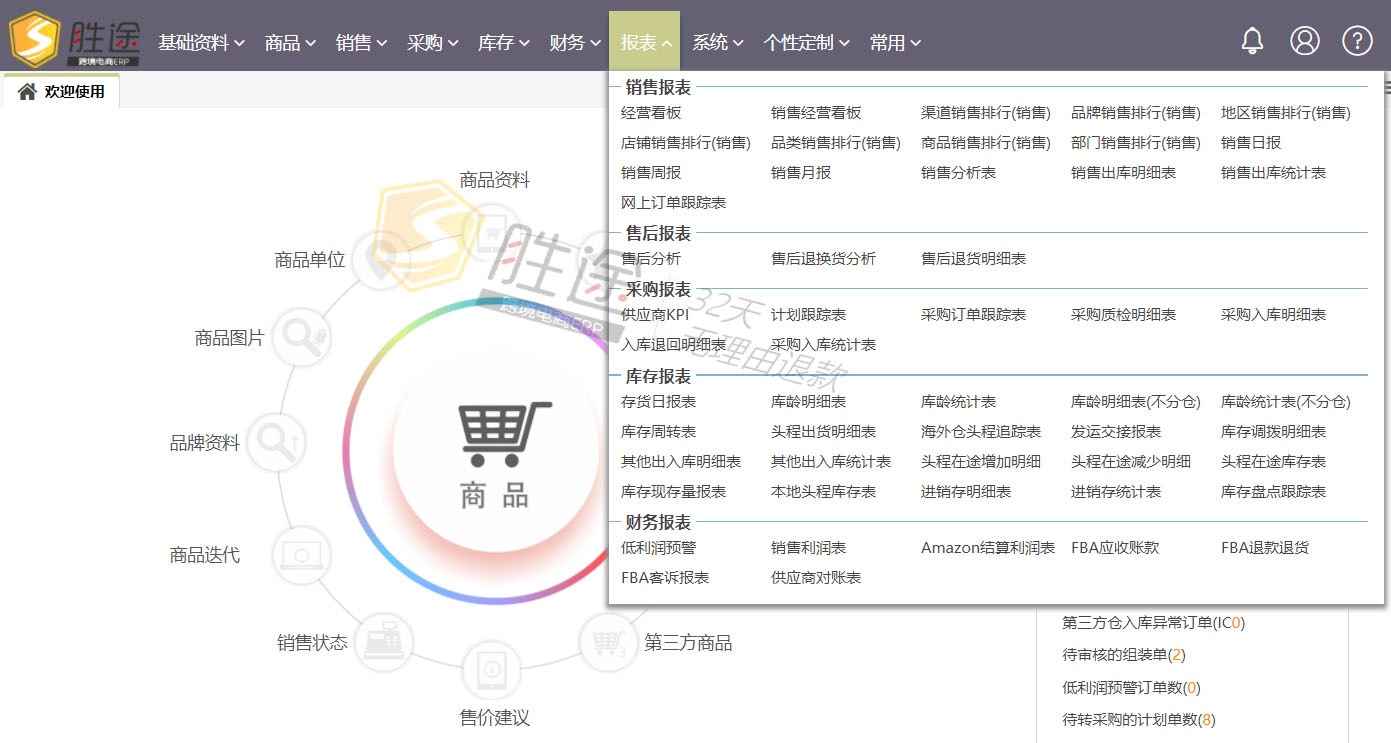Open the 销售月报 report
1391x743 pixels.
tap(801, 173)
